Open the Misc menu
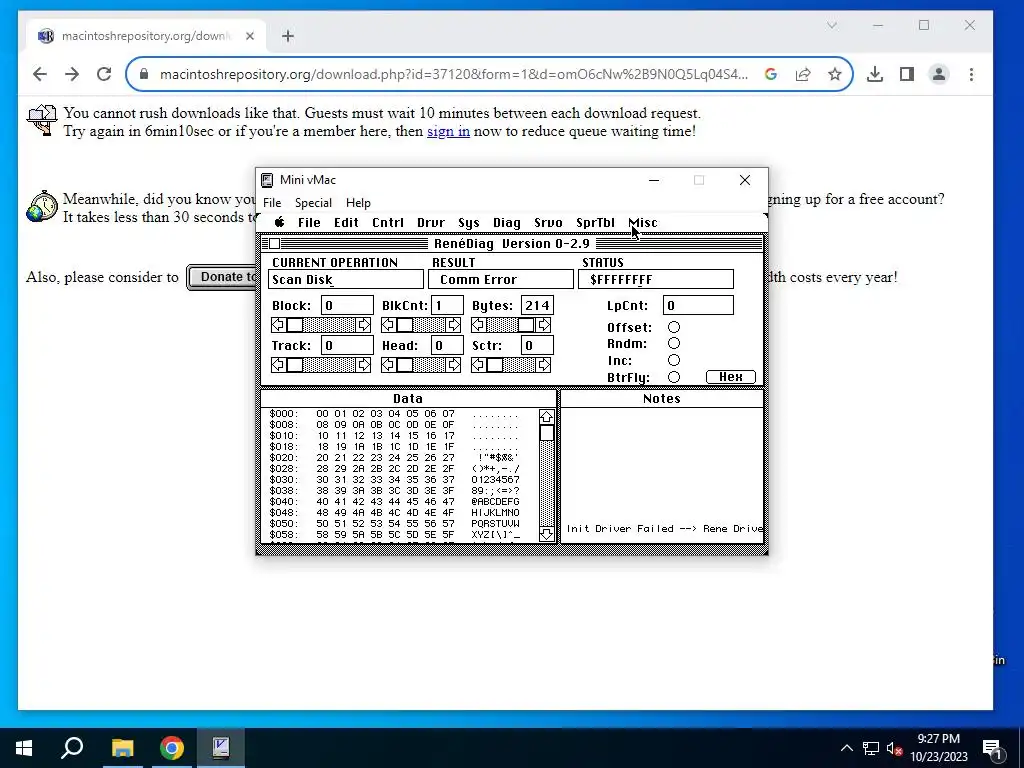1024x768 pixels. (643, 223)
